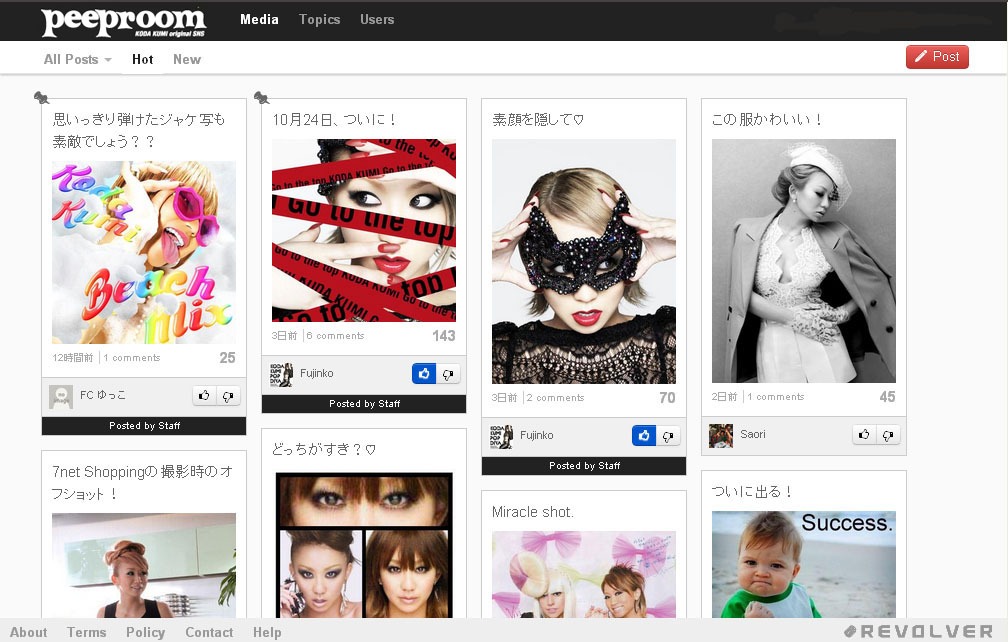Screen dimensions: 1008x642
Task: Click the pin icon on the 10月24日 post
Action: [261, 97]
